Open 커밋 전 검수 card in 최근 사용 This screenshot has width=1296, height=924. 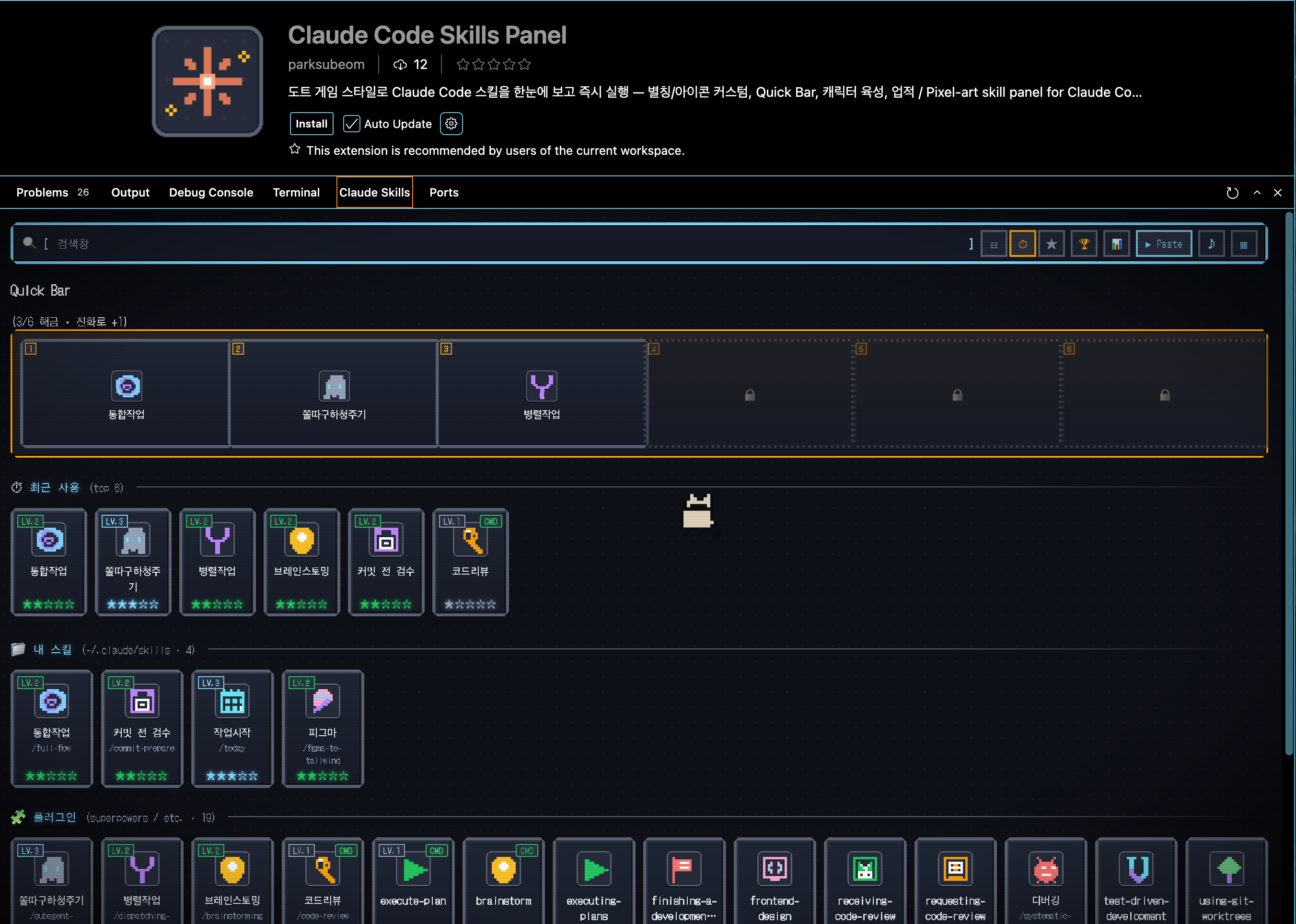click(x=386, y=562)
